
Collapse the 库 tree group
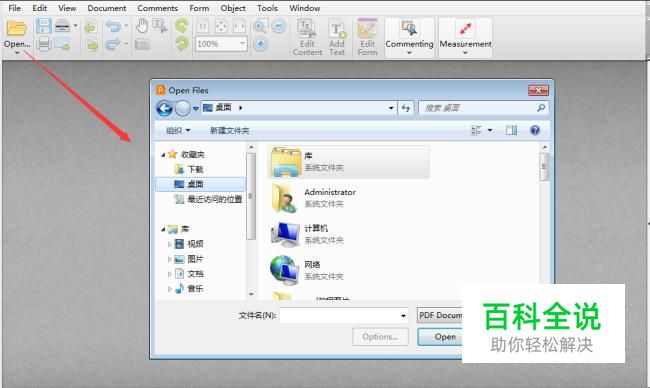163,229
